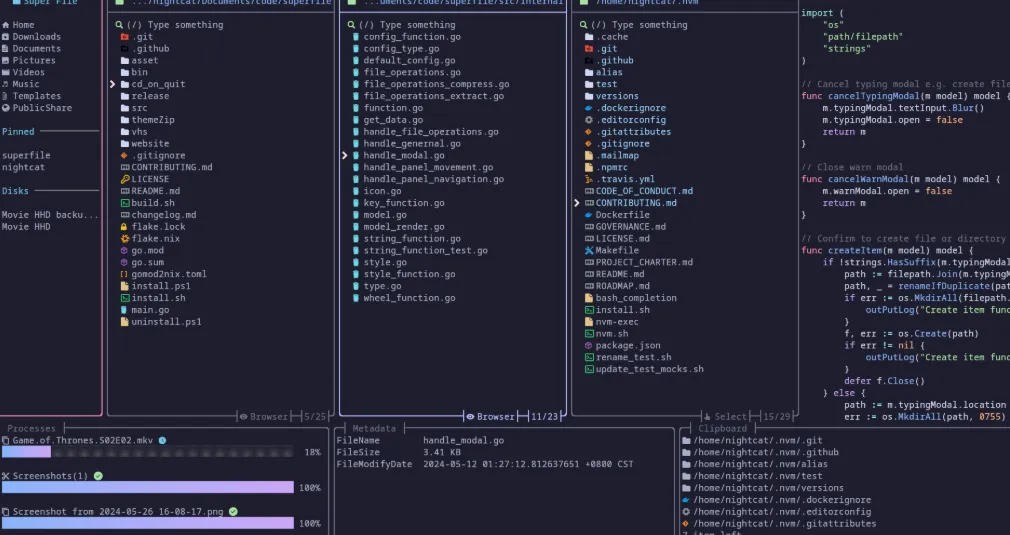Select CONTRIBUTING.md in the .nvm panel
Image resolution: width=1010 pixels, height=535 pixels.
[636, 203]
